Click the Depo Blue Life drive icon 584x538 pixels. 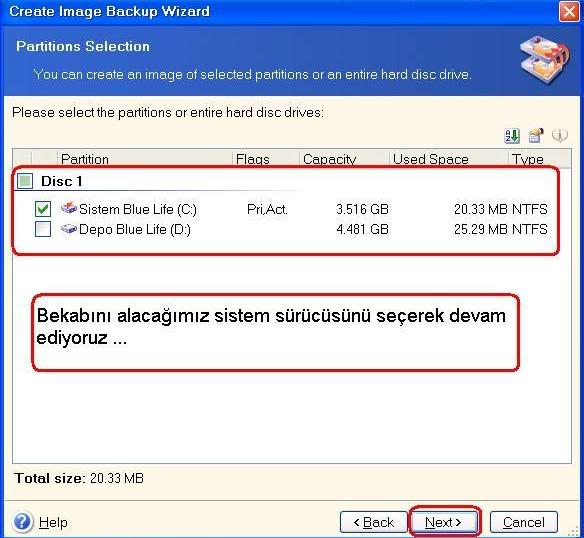[69, 228]
